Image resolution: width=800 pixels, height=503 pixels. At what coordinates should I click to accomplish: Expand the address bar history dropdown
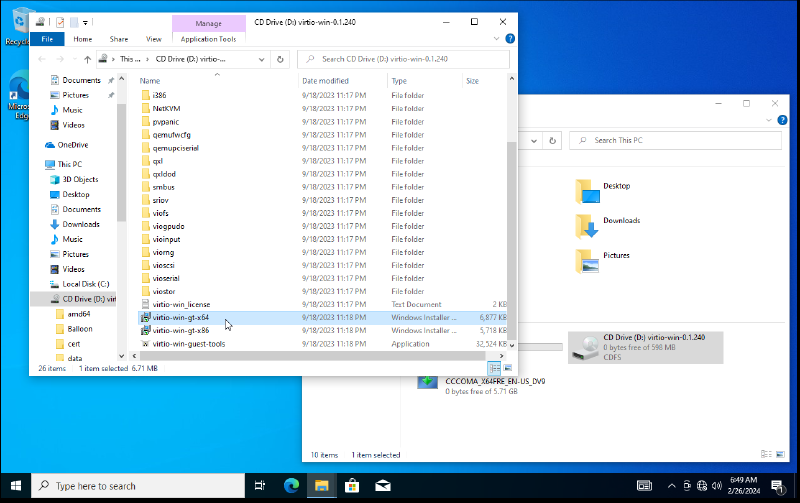[261, 59]
